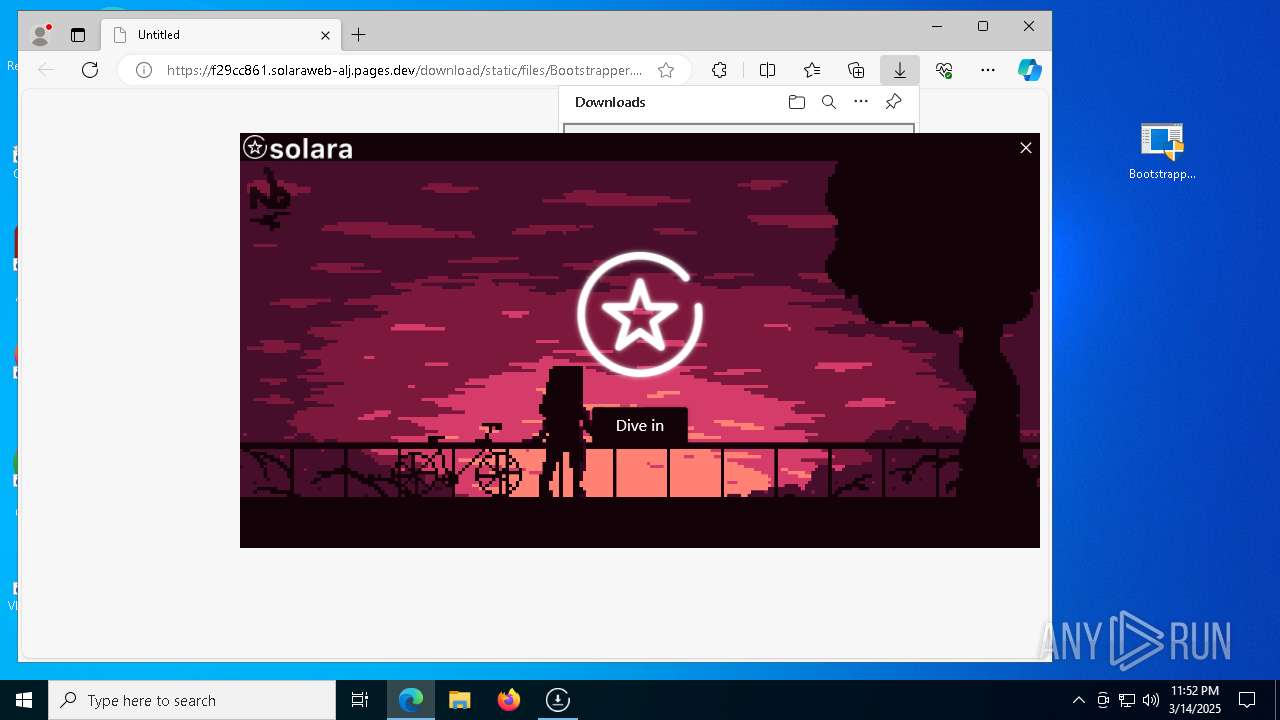Screen dimensions: 1280x720
Task: Open volume control in system tray
Action: [1150, 700]
